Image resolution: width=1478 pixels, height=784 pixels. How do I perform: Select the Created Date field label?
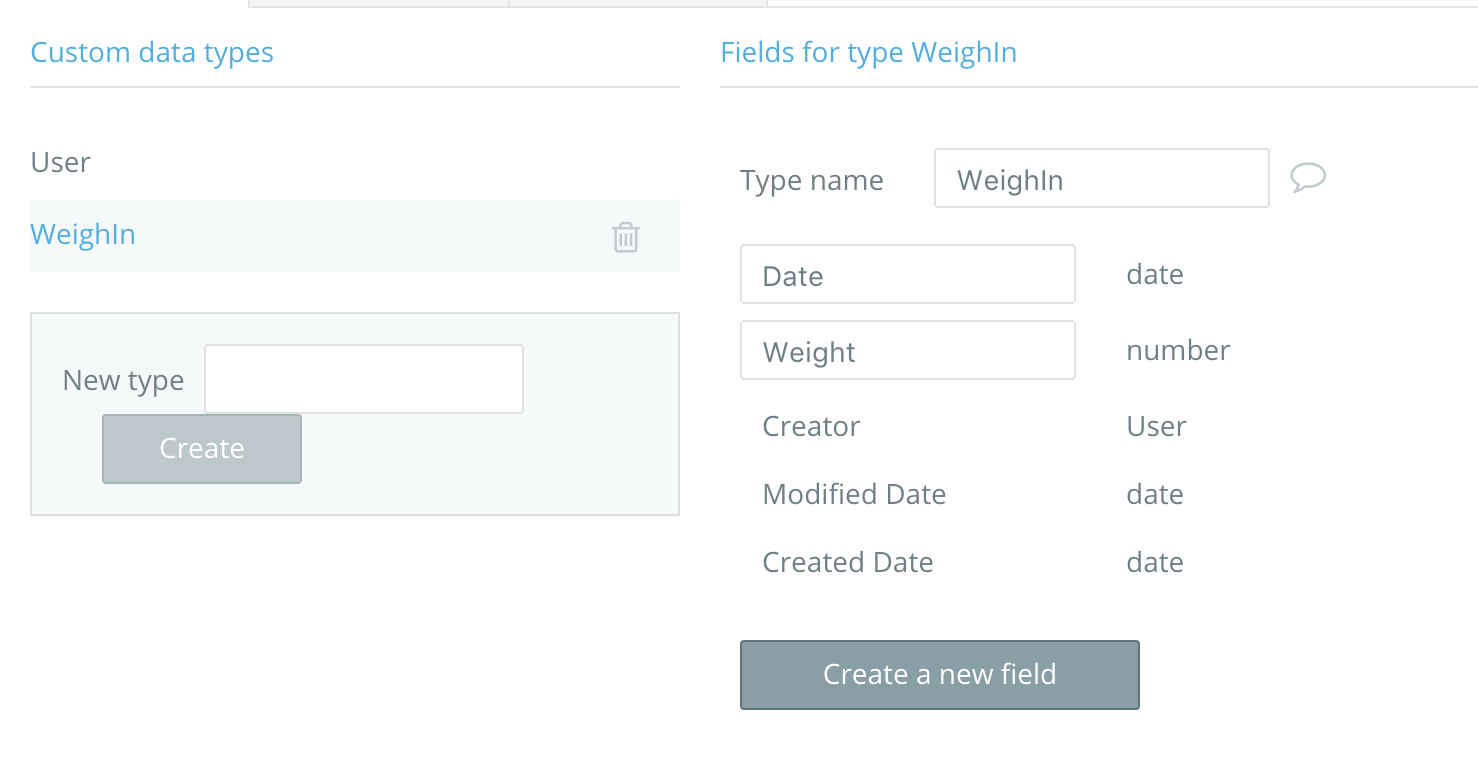coord(847,563)
